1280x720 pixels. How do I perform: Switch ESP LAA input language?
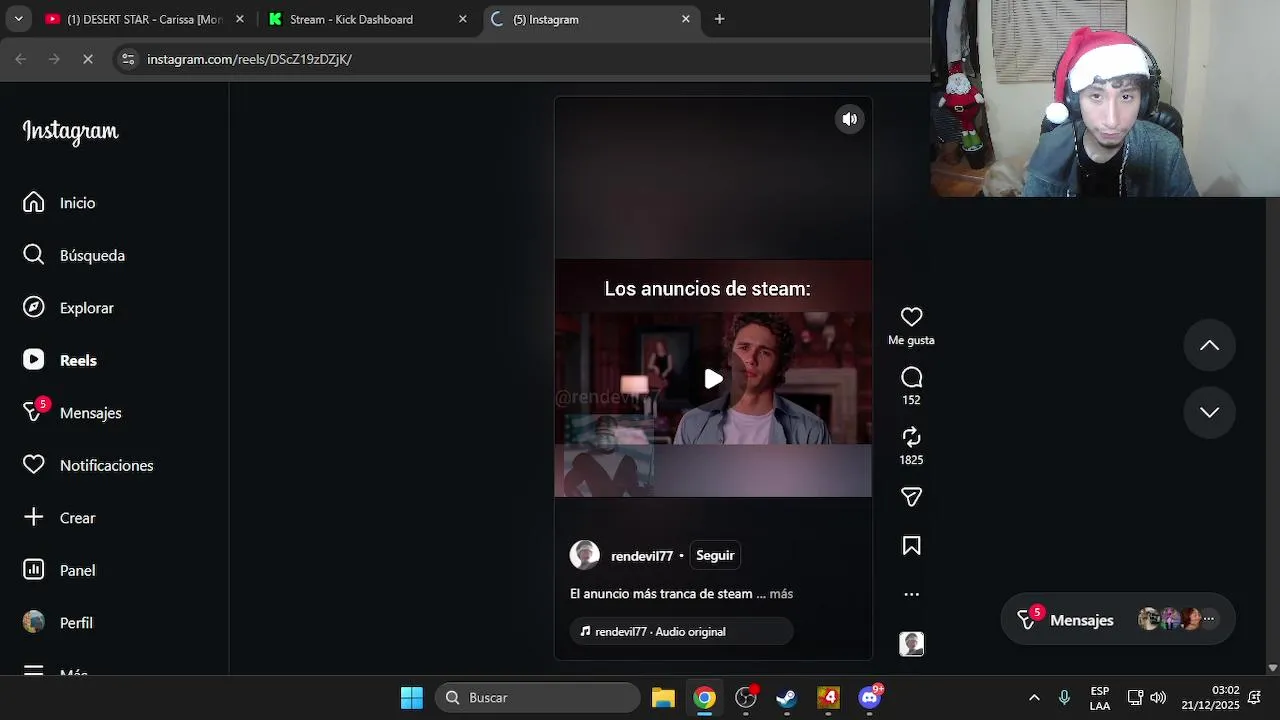tap(1100, 698)
